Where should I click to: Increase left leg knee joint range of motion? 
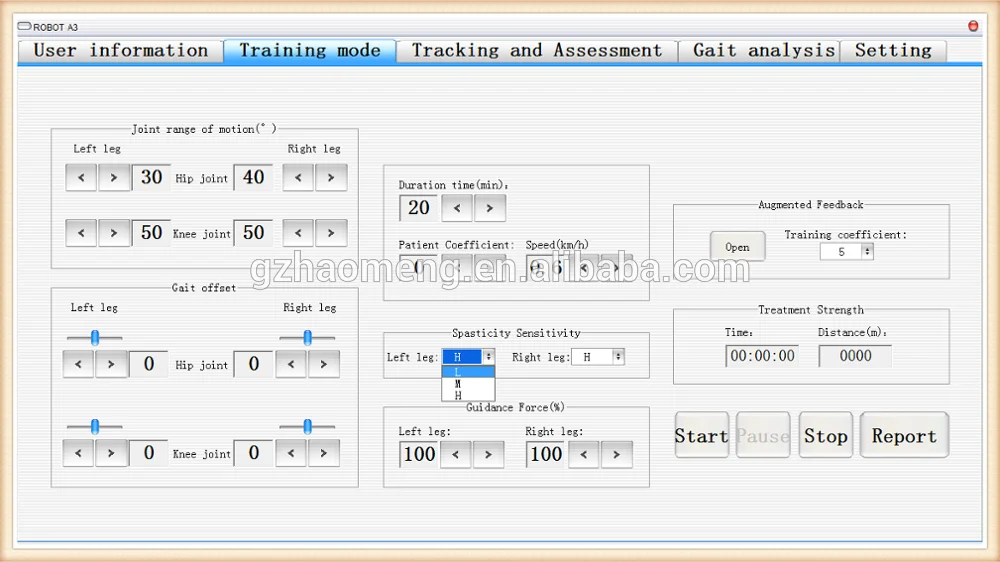tap(114, 233)
